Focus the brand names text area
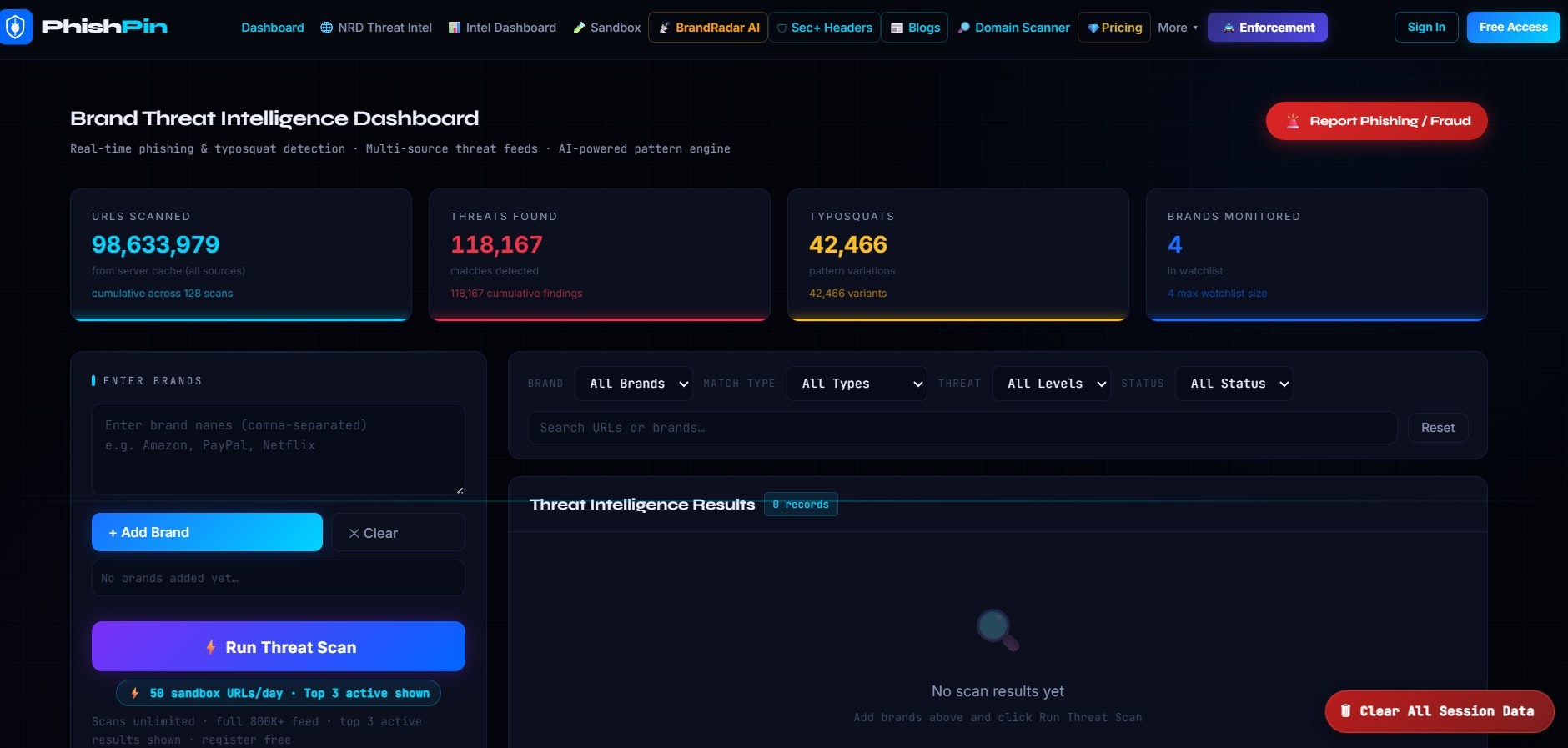1568x748 pixels. pyautogui.click(x=279, y=449)
